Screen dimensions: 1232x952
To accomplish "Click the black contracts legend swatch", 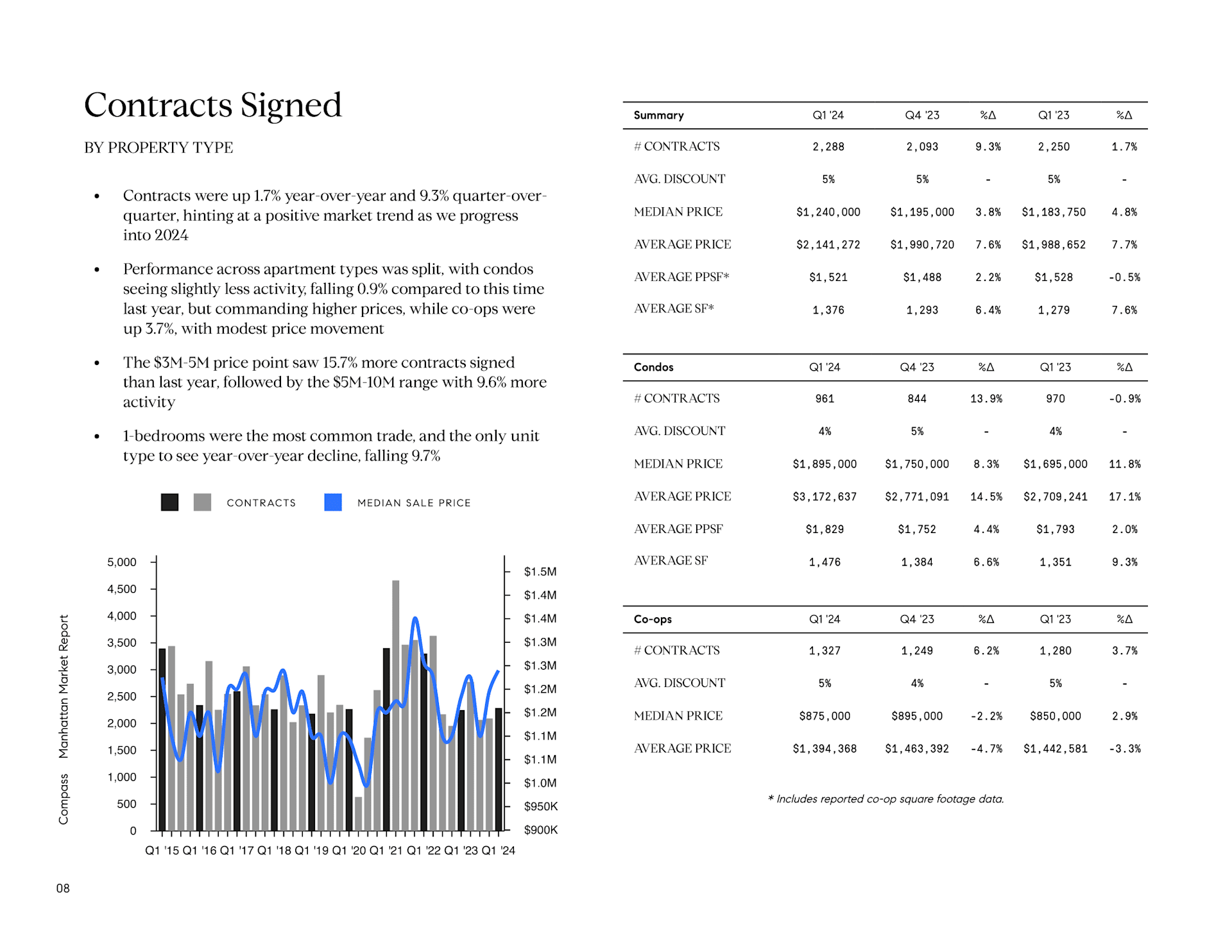I will [169, 502].
